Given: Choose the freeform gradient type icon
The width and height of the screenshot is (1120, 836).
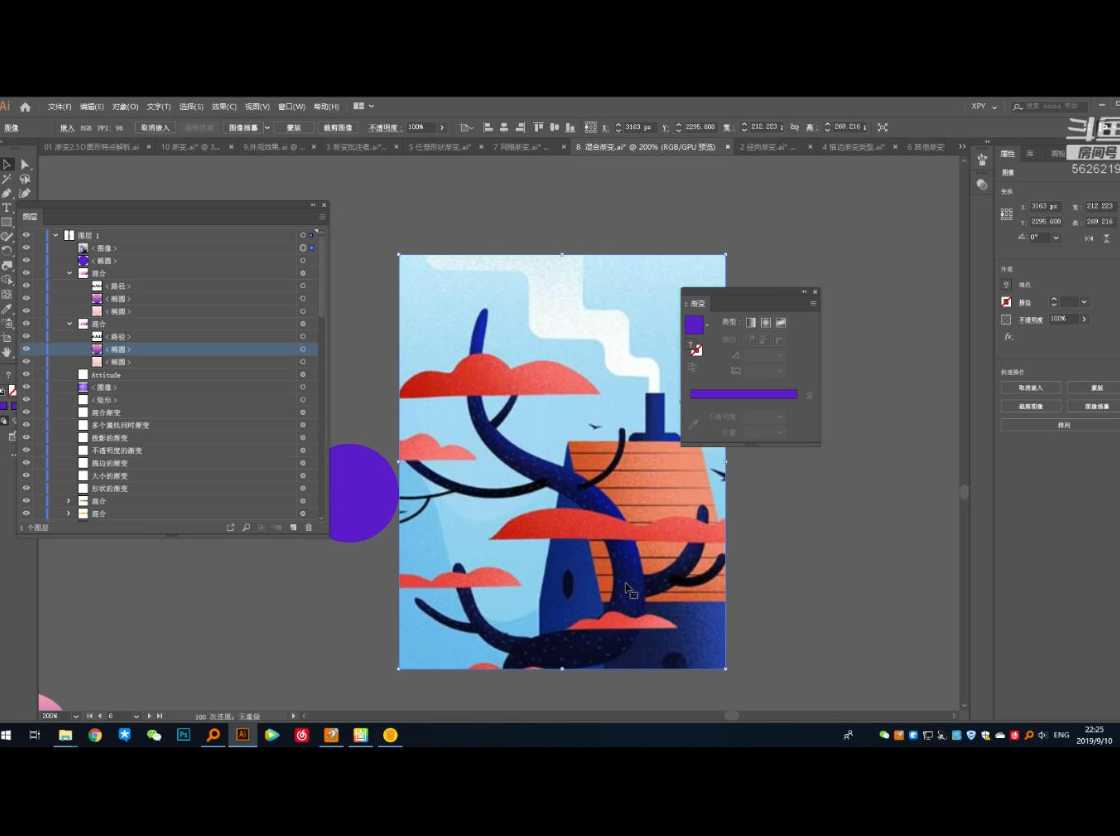Looking at the screenshot, I should (781, 322).
